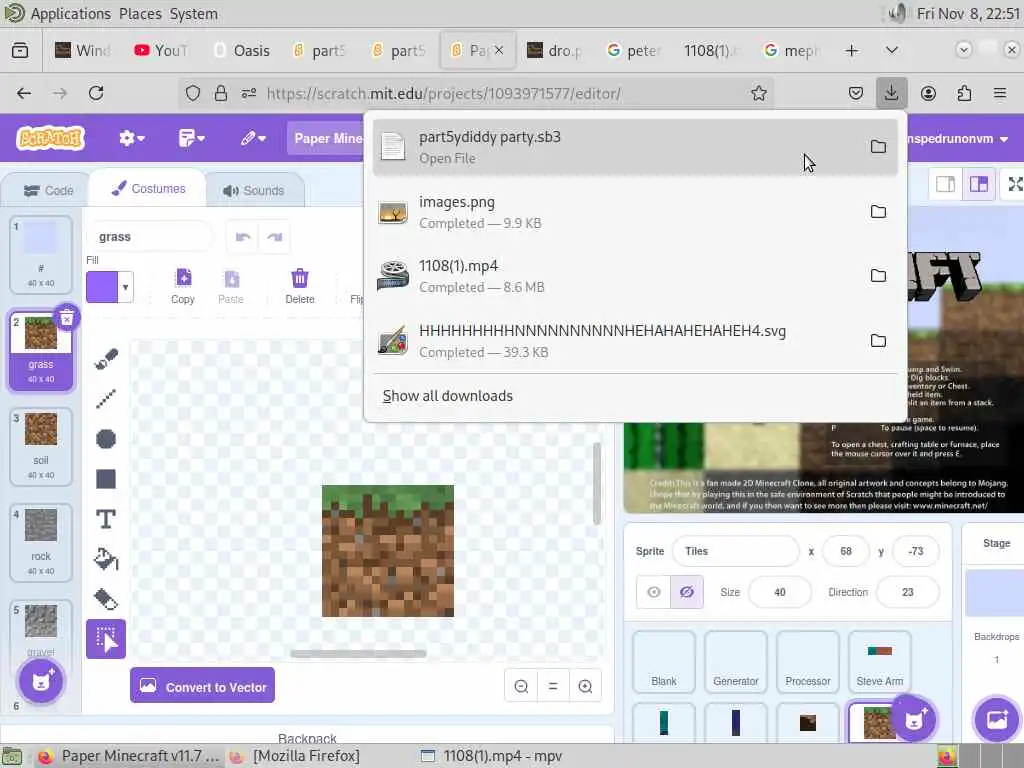Open containing folder for images.png
Image resolution: width=1024 pixels, height=768 pixels.
click(x=878, y=212)
